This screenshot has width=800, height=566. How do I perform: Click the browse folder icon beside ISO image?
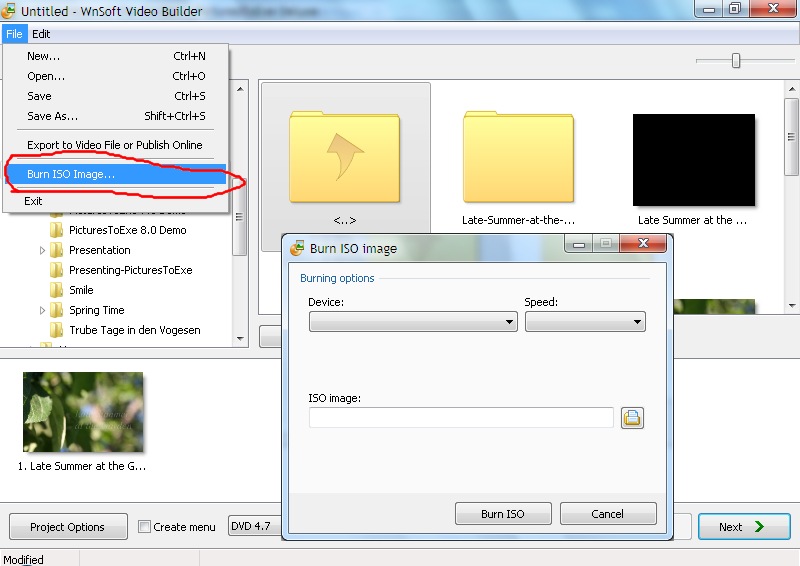(x=632, y=418)
